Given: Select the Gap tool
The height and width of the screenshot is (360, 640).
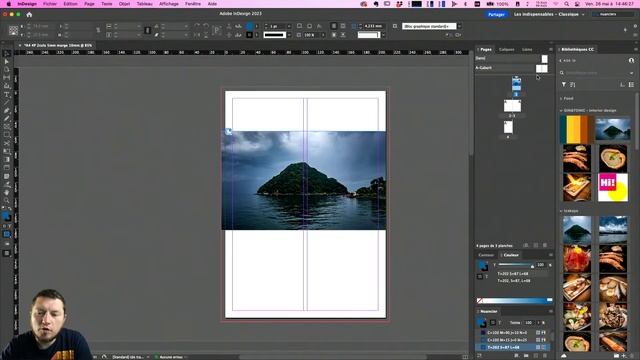Looking at the screenshot, I should pyautogui.click(x=7, y=78).
